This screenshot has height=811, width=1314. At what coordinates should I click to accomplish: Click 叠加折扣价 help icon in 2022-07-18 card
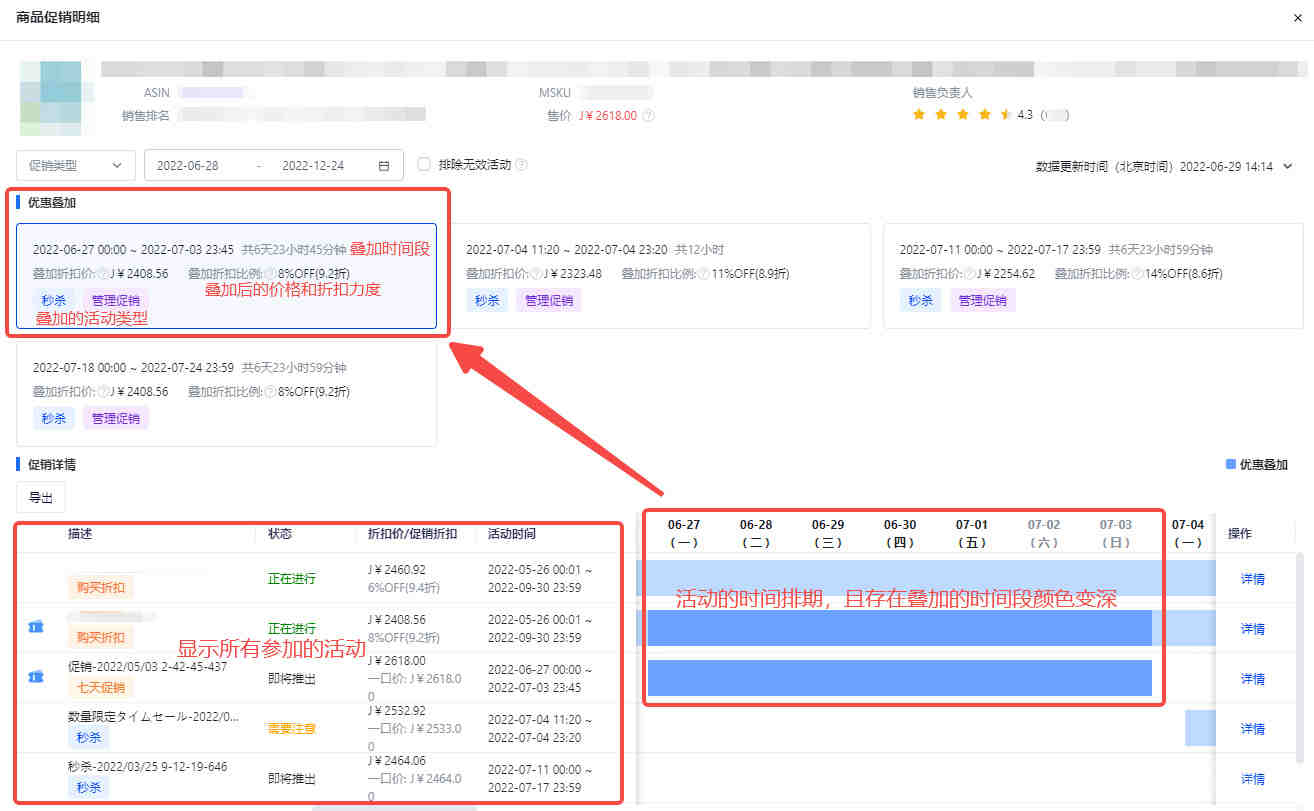(x=101, y=392)
